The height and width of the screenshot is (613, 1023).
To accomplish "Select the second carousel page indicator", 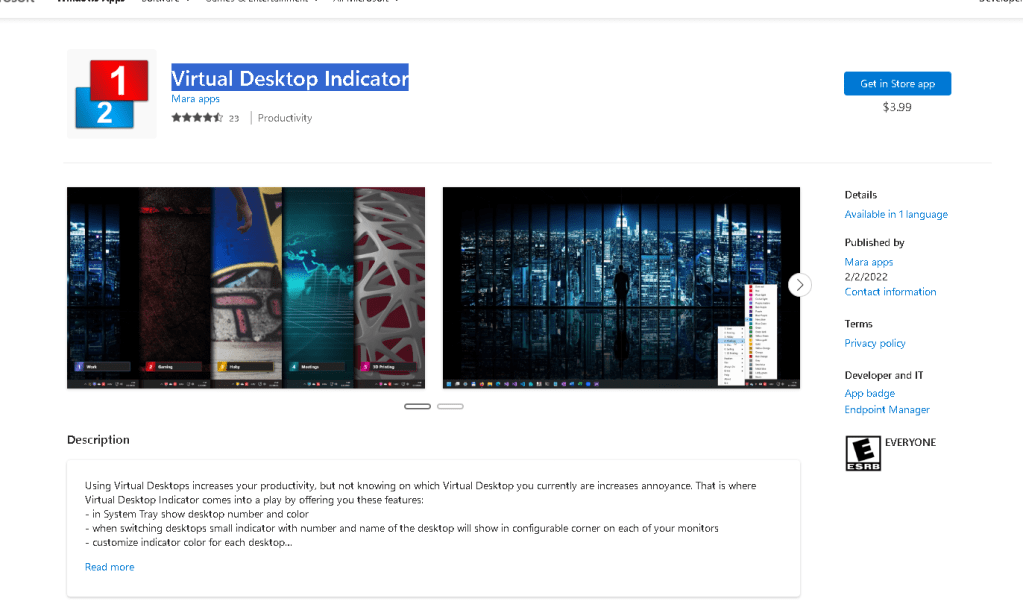I will pyautogui.click(x=450, y=406).
